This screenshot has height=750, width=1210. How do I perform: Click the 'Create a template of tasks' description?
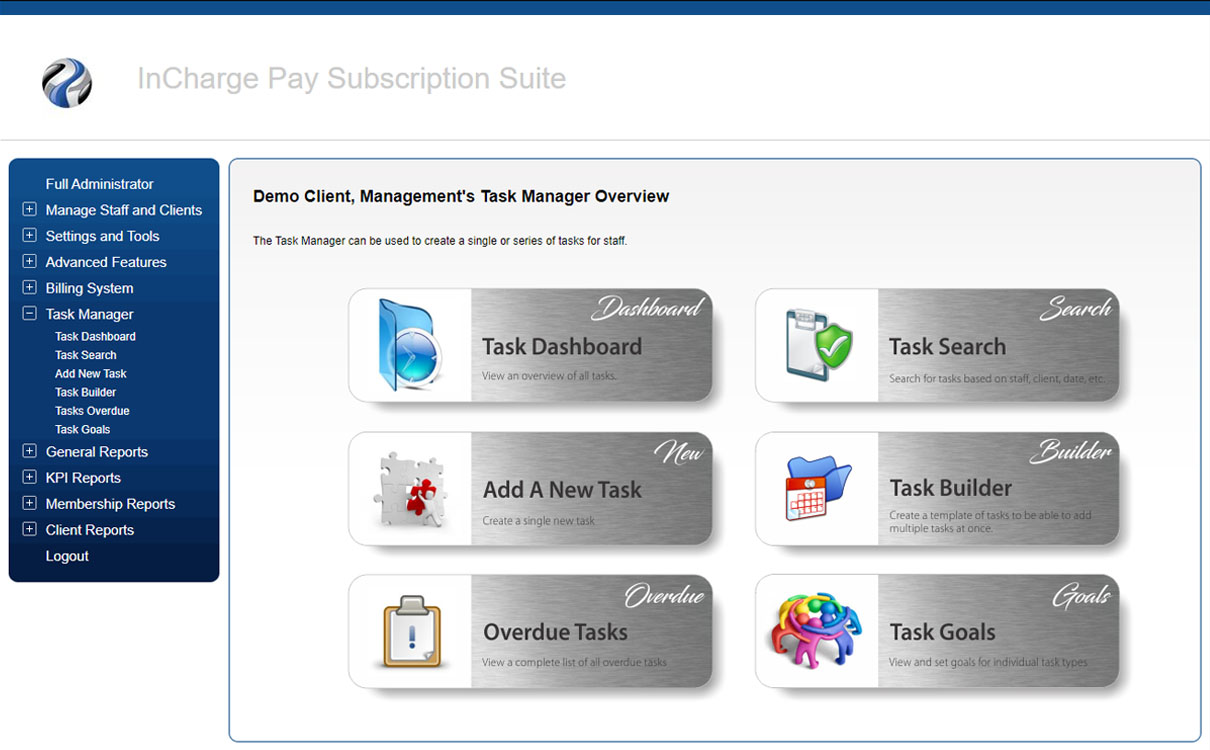point(991,522)
